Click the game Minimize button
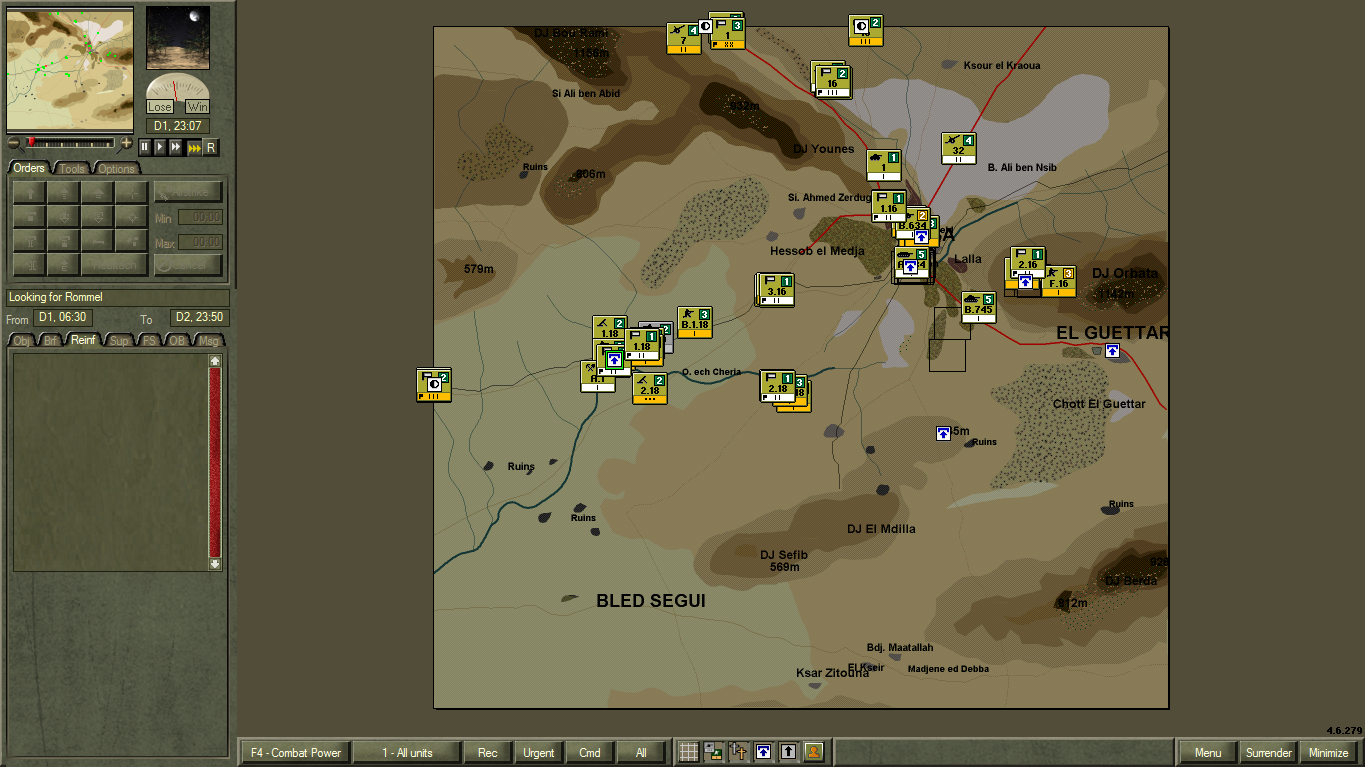1369x769 pixels. pos(1329,752)
